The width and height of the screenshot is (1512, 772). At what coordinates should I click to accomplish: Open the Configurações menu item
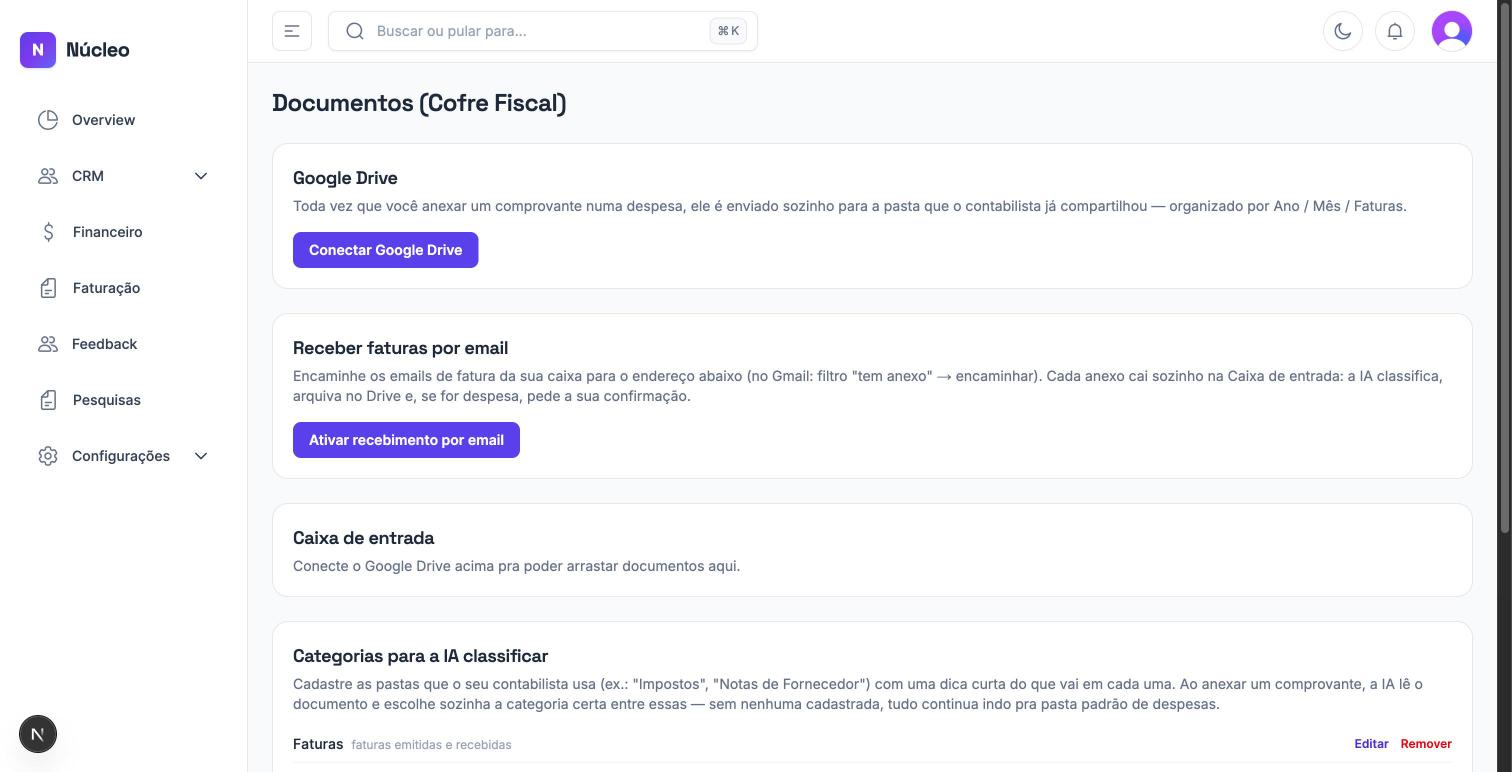tap(124, 456)
